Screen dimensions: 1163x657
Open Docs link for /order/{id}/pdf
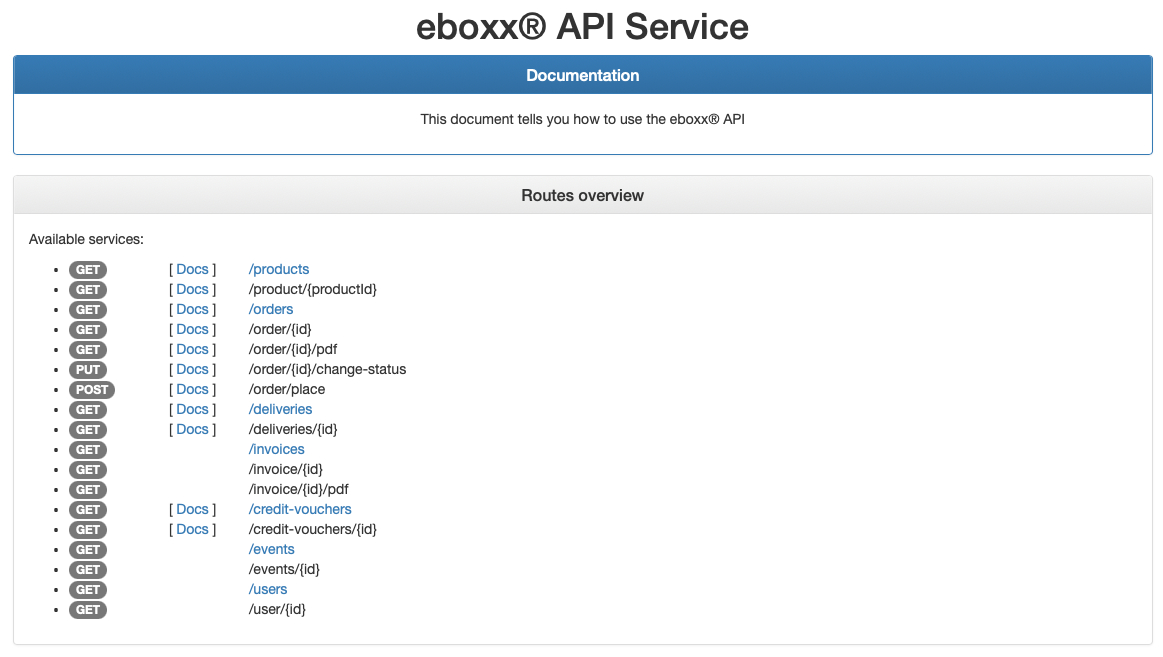pyautogui.click(x=192, y=349)
